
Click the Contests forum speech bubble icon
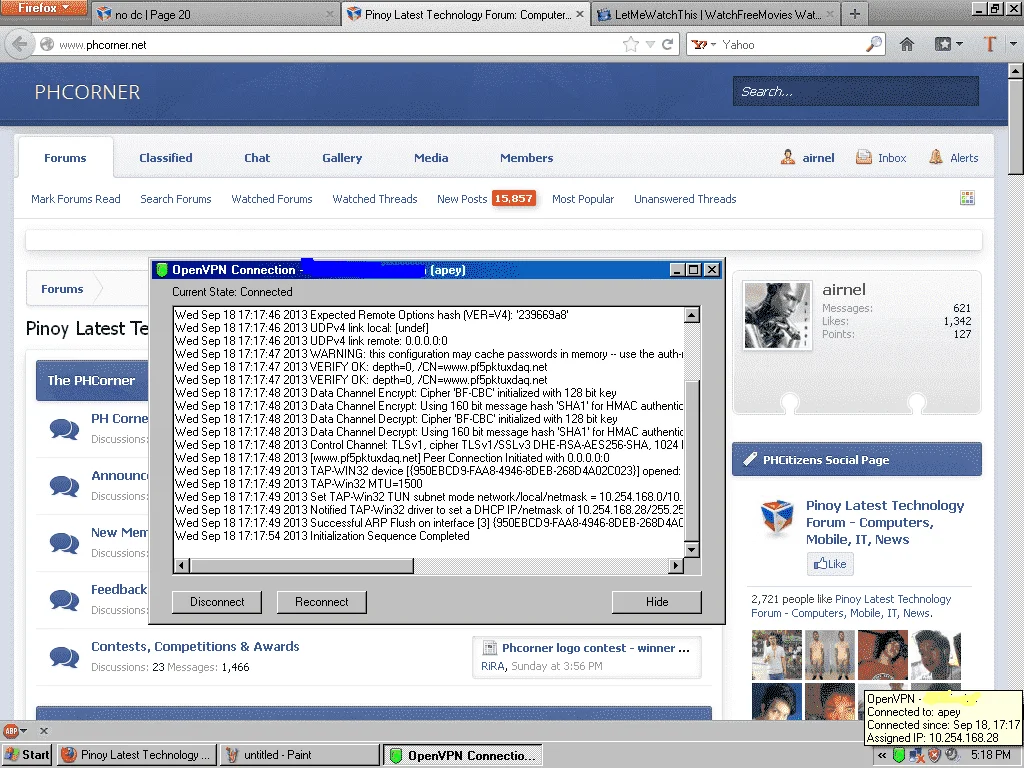[64, 657]
